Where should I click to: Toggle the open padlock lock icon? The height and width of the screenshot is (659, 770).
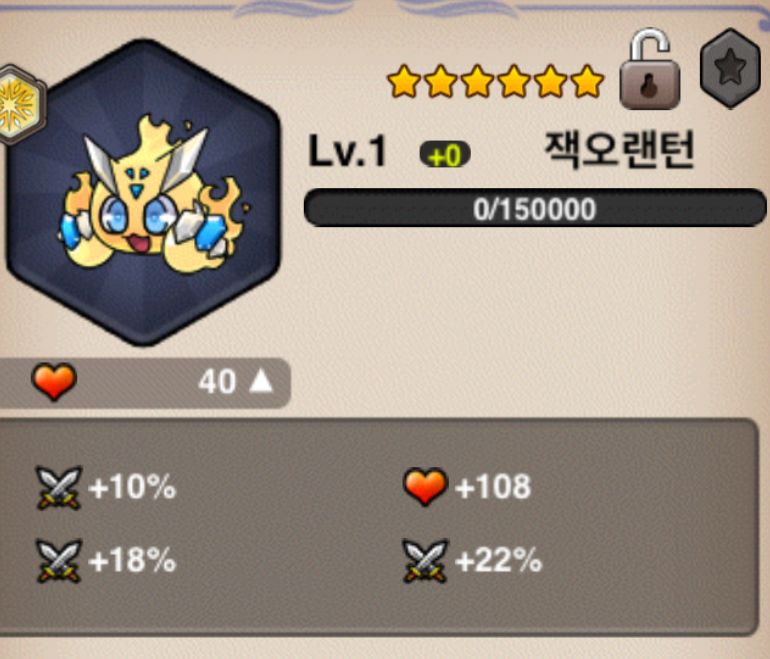click(650, 69)
